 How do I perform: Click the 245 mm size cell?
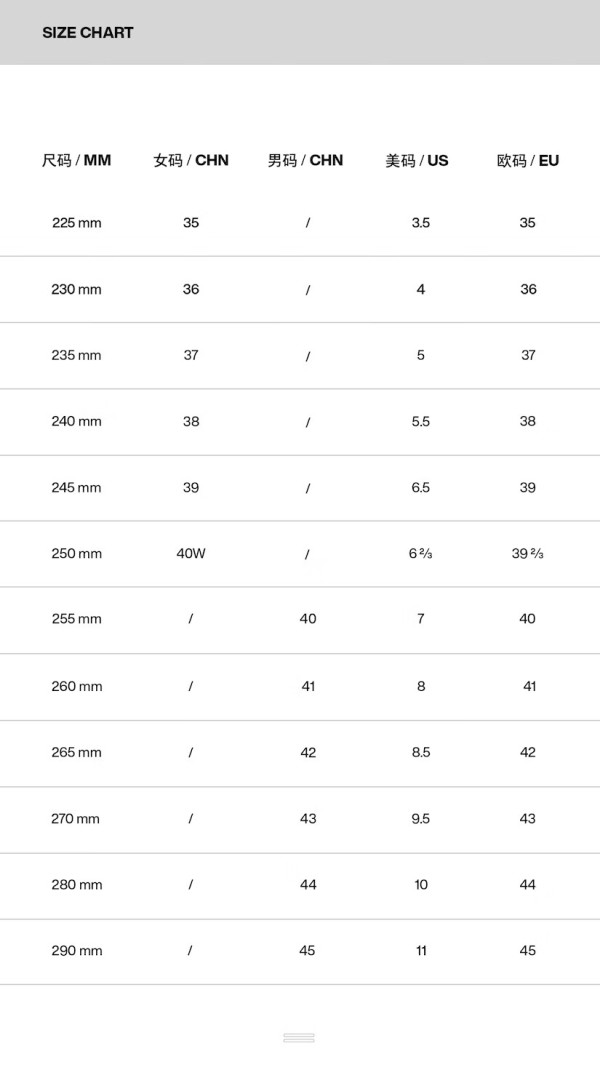click(77, 488)
